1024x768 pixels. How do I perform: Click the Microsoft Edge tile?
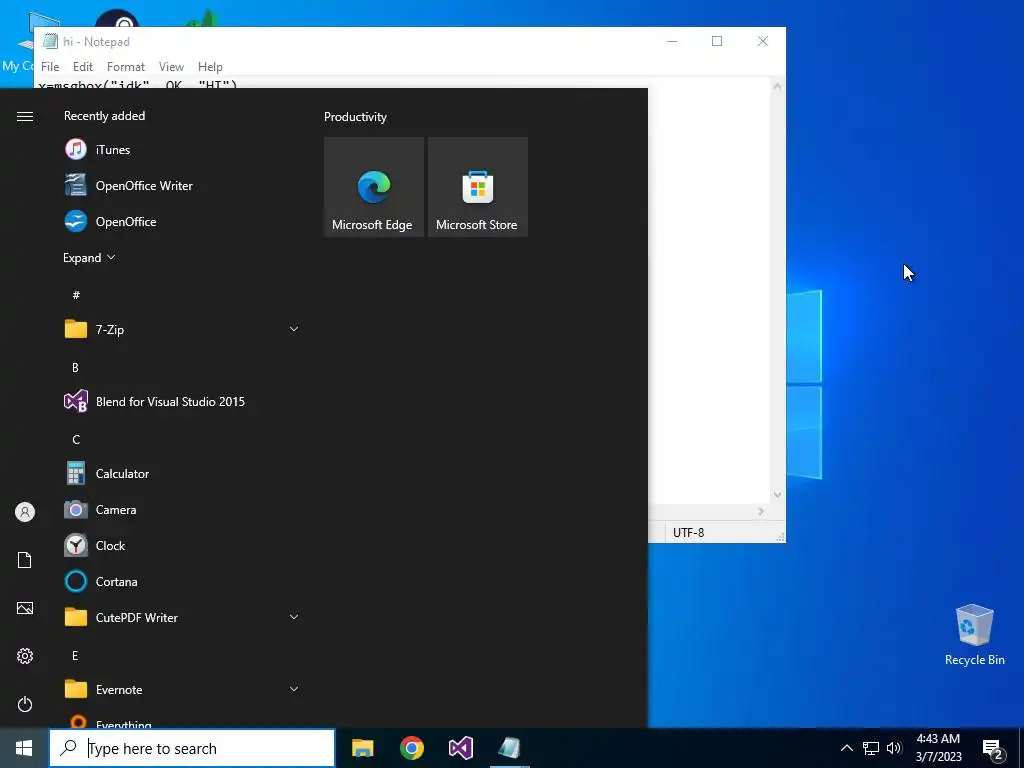(374, 187)
